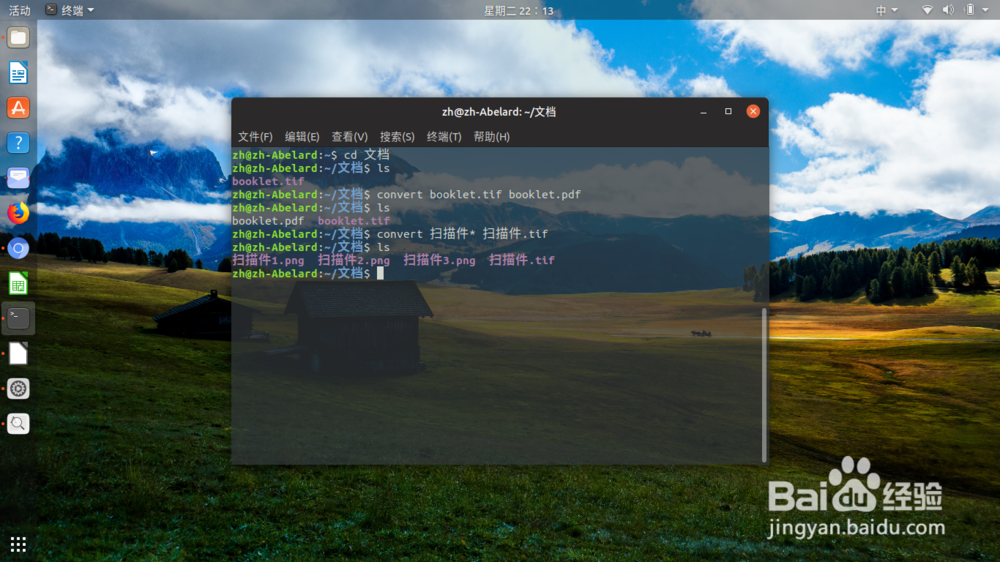Open the 查看(V) menu
The image size is (1000, 562).
[x=349, y=137]
